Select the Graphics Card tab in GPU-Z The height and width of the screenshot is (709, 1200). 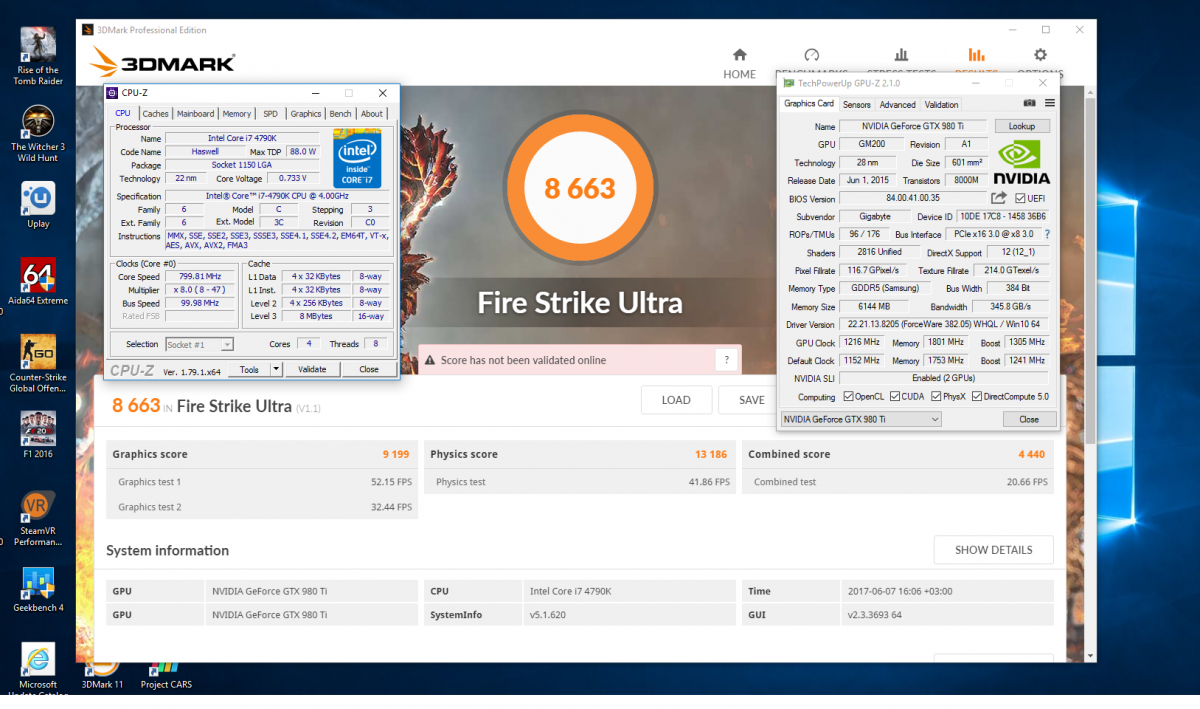[x=808, y=103]
